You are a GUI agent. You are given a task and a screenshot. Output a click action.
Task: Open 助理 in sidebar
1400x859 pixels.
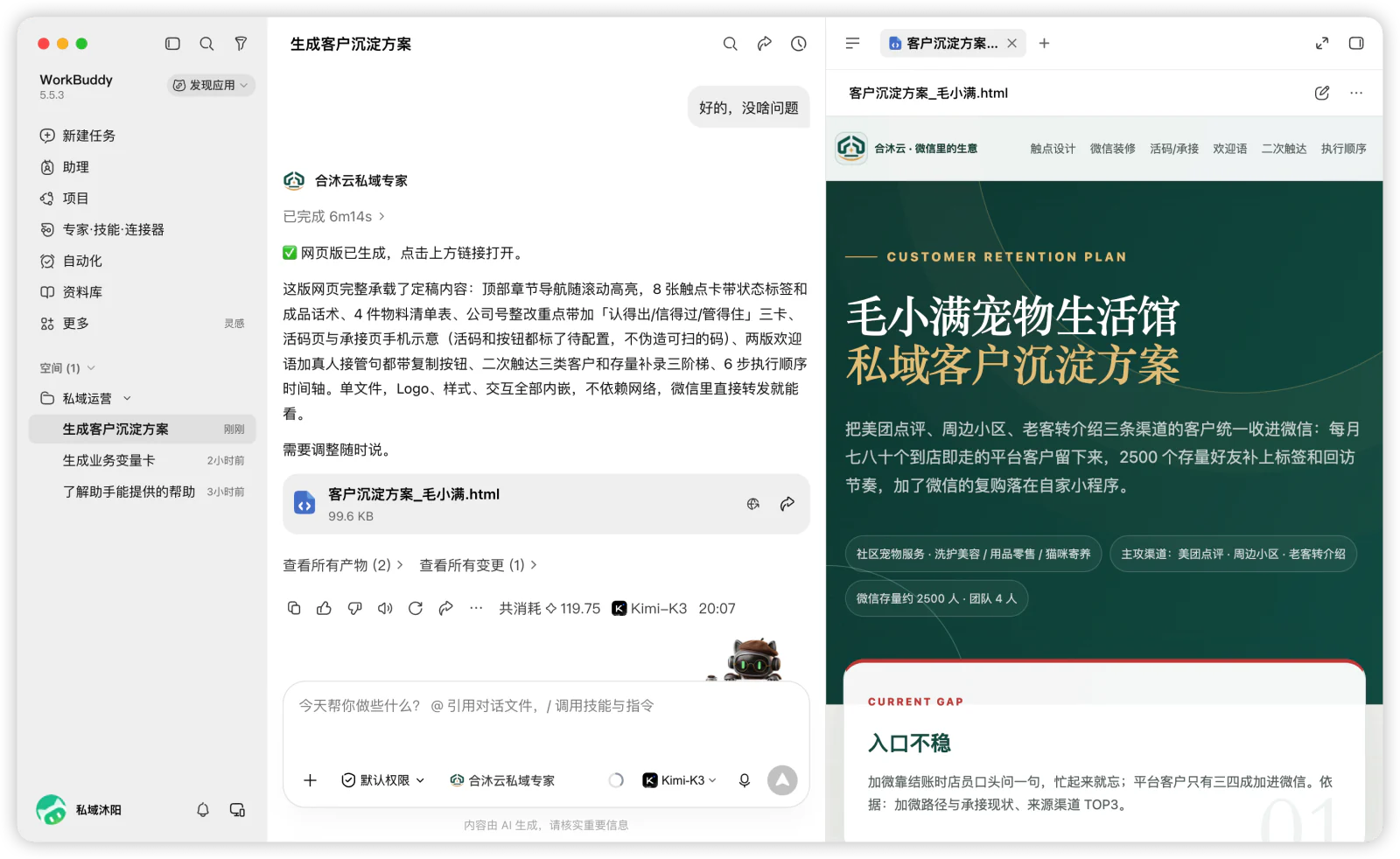[143, 167]
